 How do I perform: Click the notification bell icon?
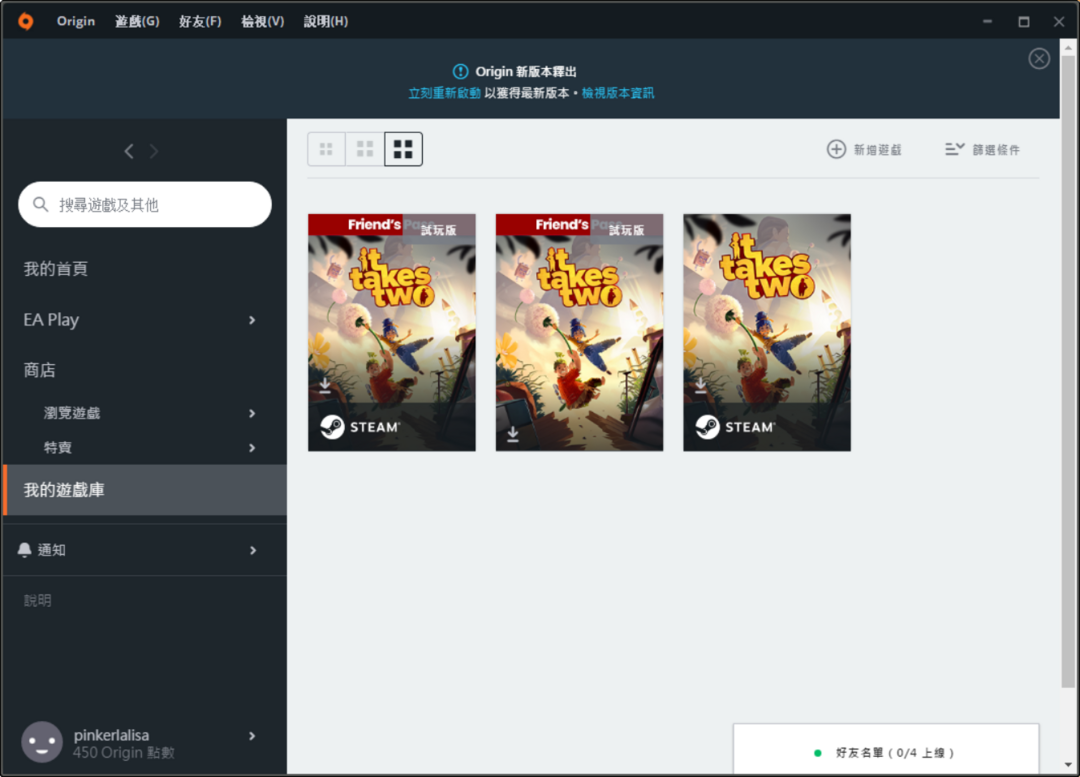point(25,550)
